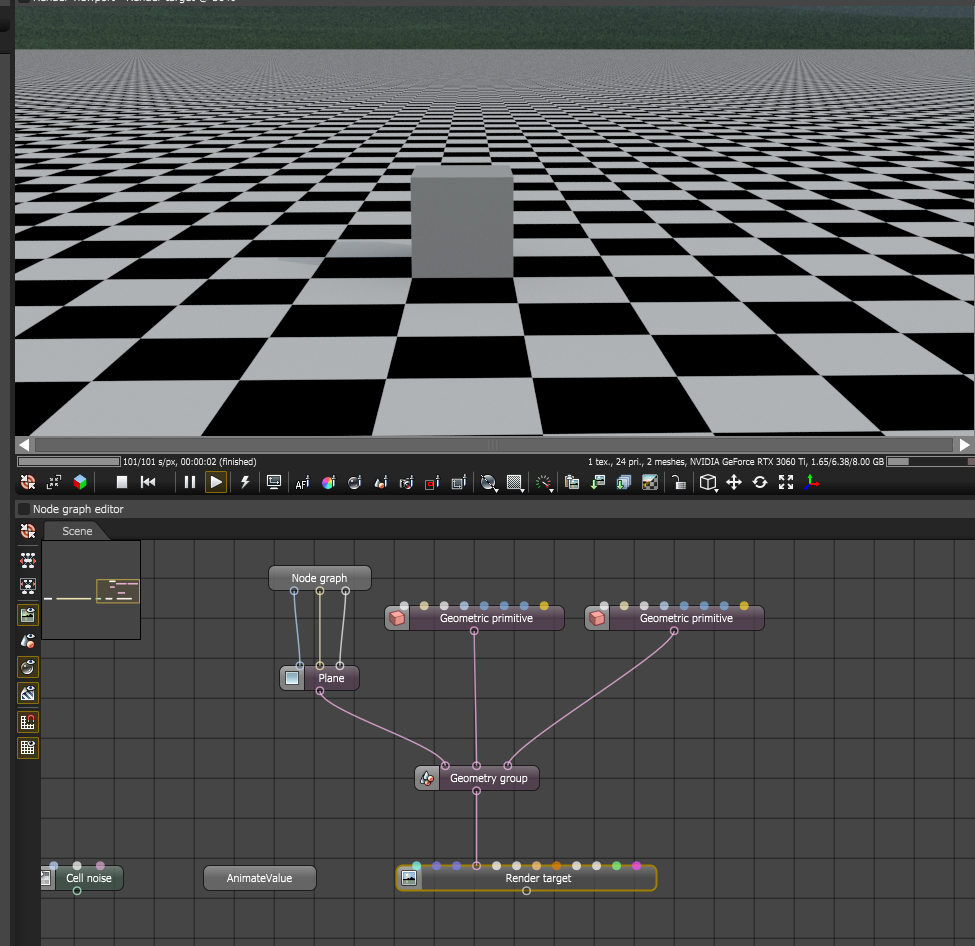This screenshot has height=946, width=975.
Task: Click the red cube icon on left Geometric primitive
Action: click(x=397, y=618)
